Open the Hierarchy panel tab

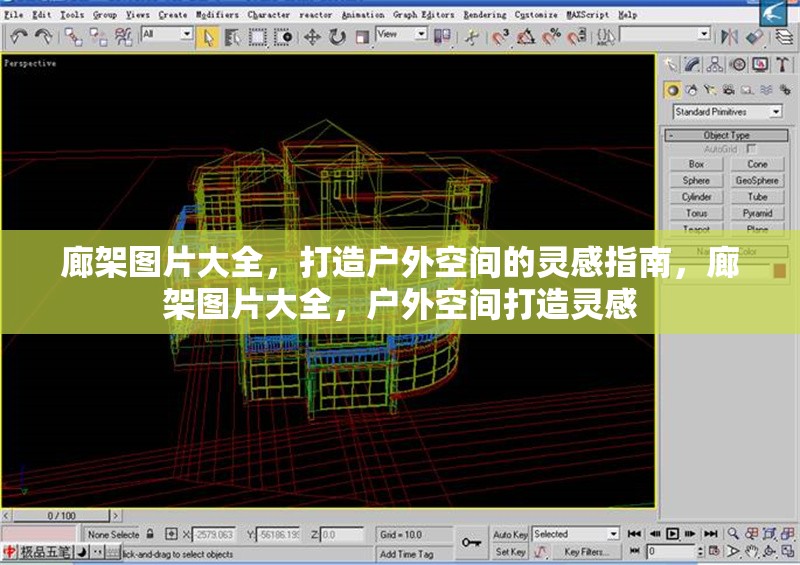pyautogui.click(x=715, y=65)
